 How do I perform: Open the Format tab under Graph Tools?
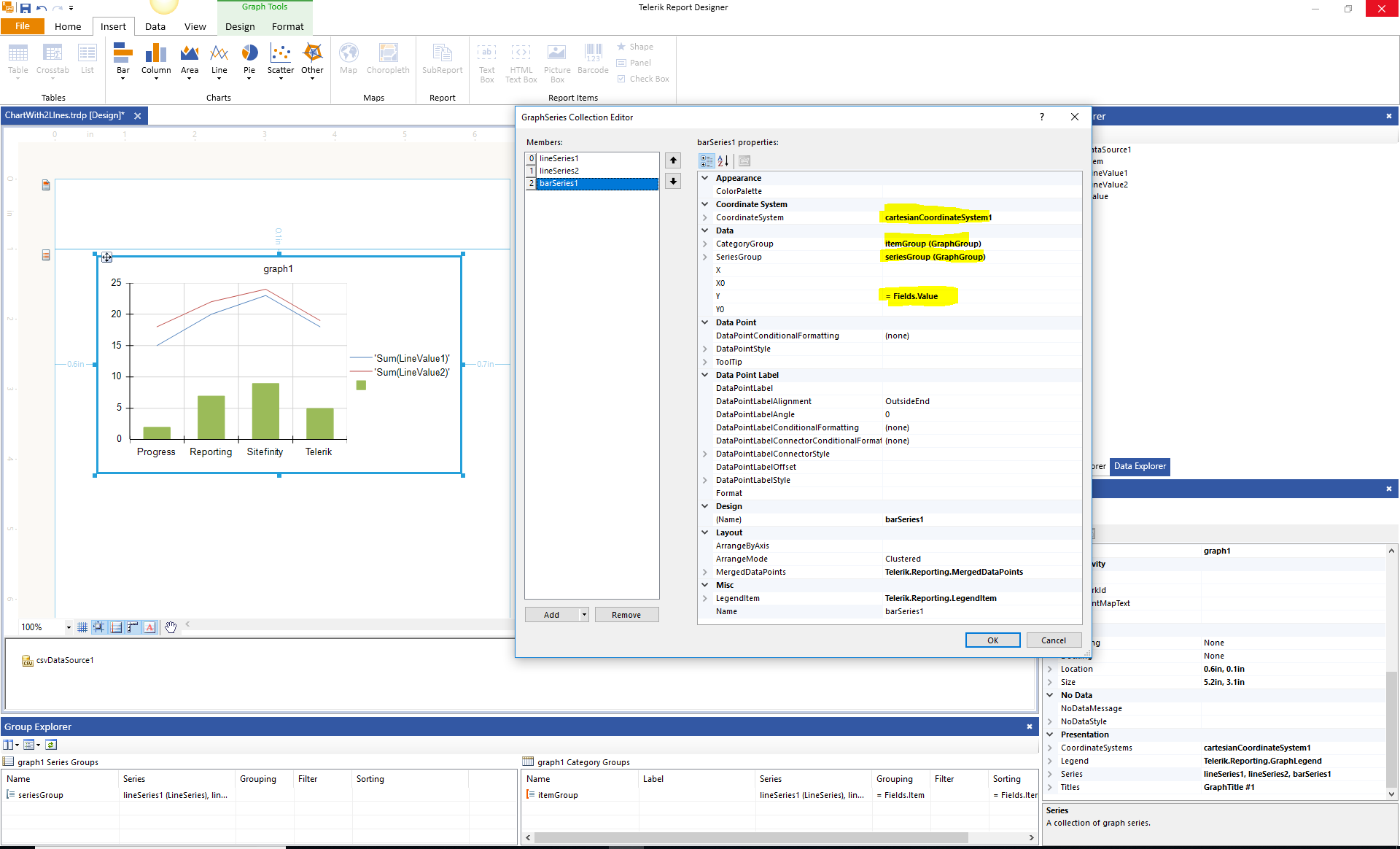[287, 26]
